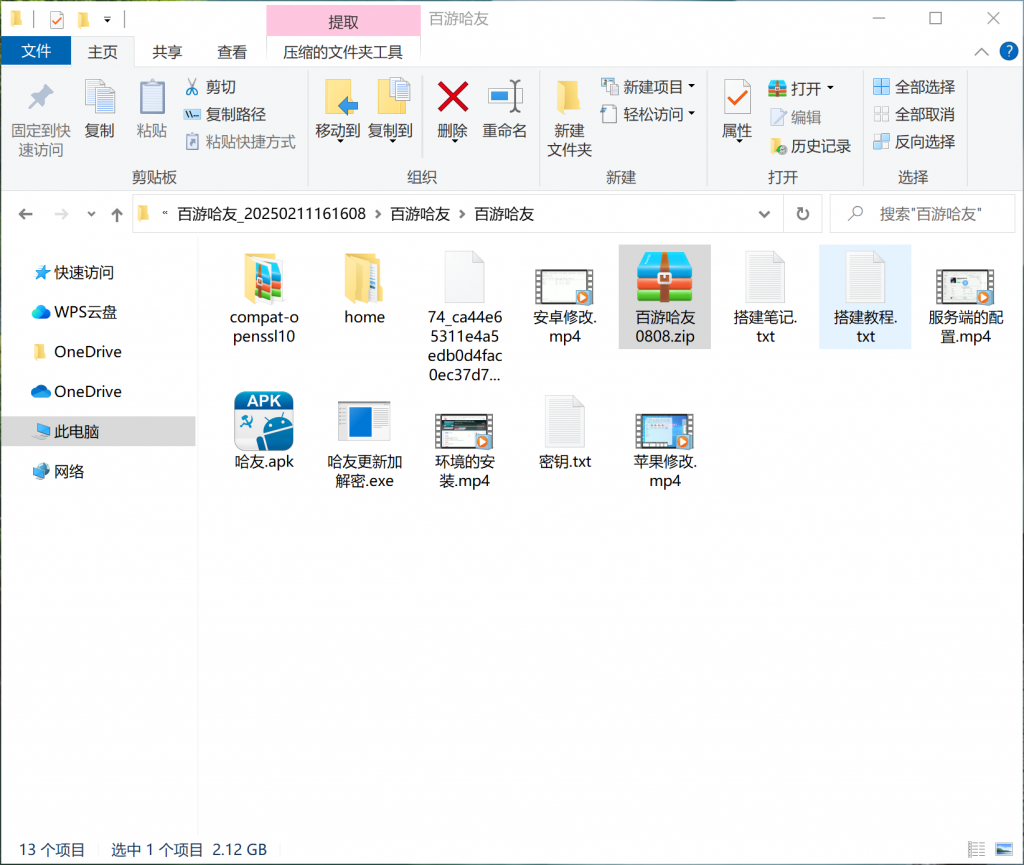Image resolution: width=1024 pixels, height=865 pixels.
Task: Expand the address bar history dropdown
Action: click(763, 213)
